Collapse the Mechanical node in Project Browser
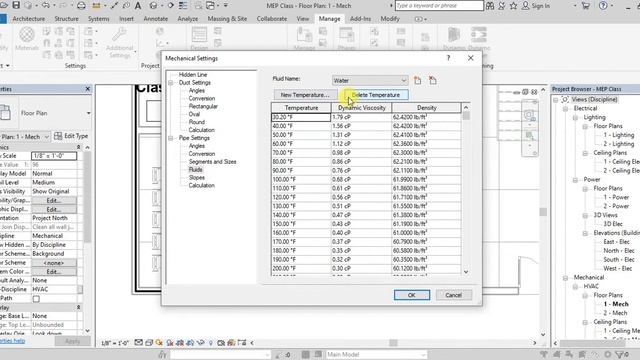640x360 pixels. 566,278
